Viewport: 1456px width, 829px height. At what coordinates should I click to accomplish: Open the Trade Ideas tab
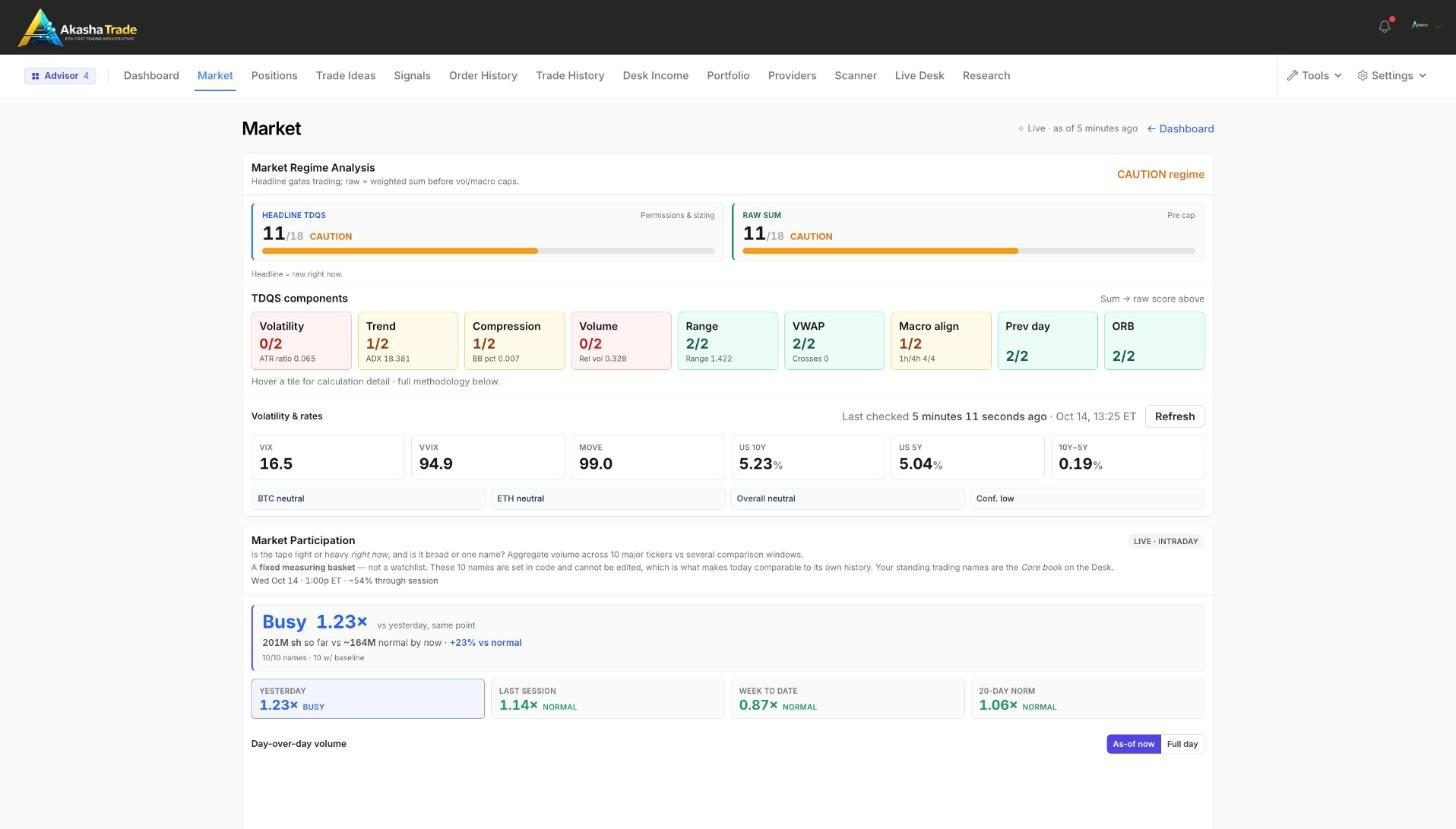pos(345,76)
